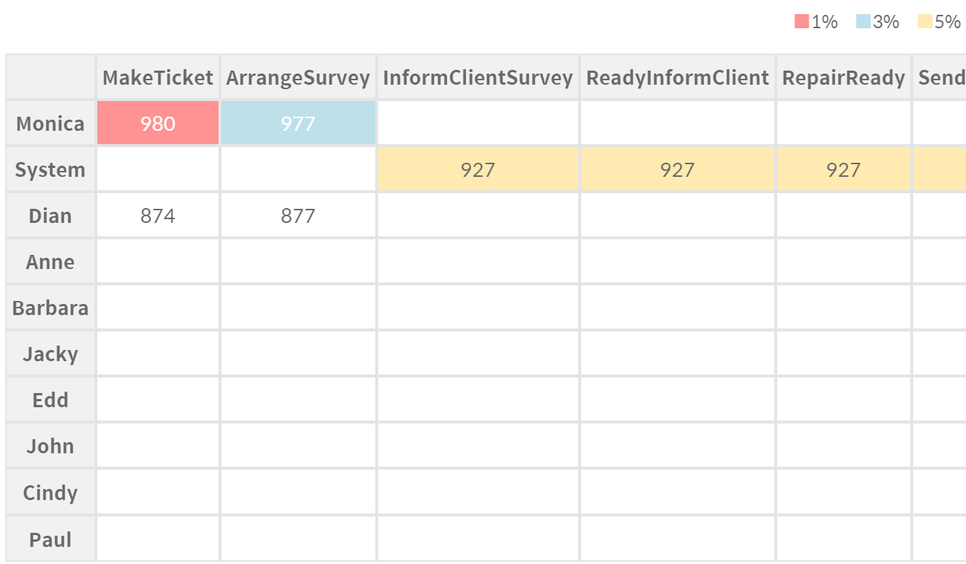
Task: Select System's ReadyInformClient cell showing 927
Action: [677, 170]
